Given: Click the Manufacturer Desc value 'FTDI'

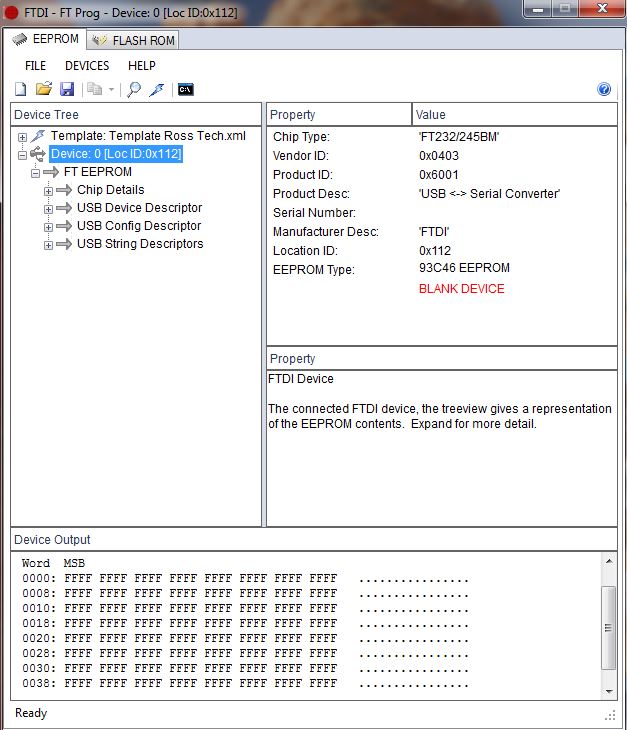Looking at the screenshot, I should pyautogui.click(x=434, y=232).
